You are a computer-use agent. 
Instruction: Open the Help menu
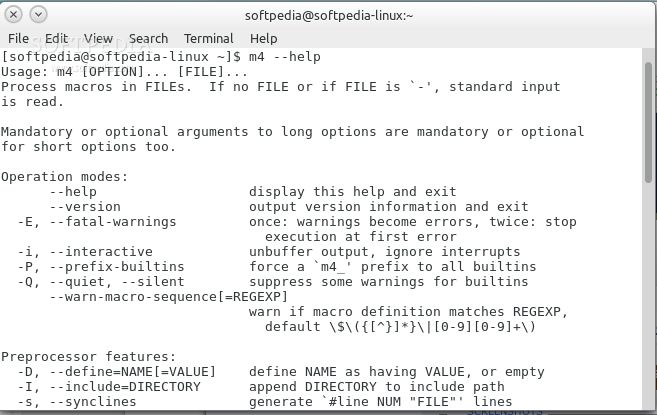point(264,39)
